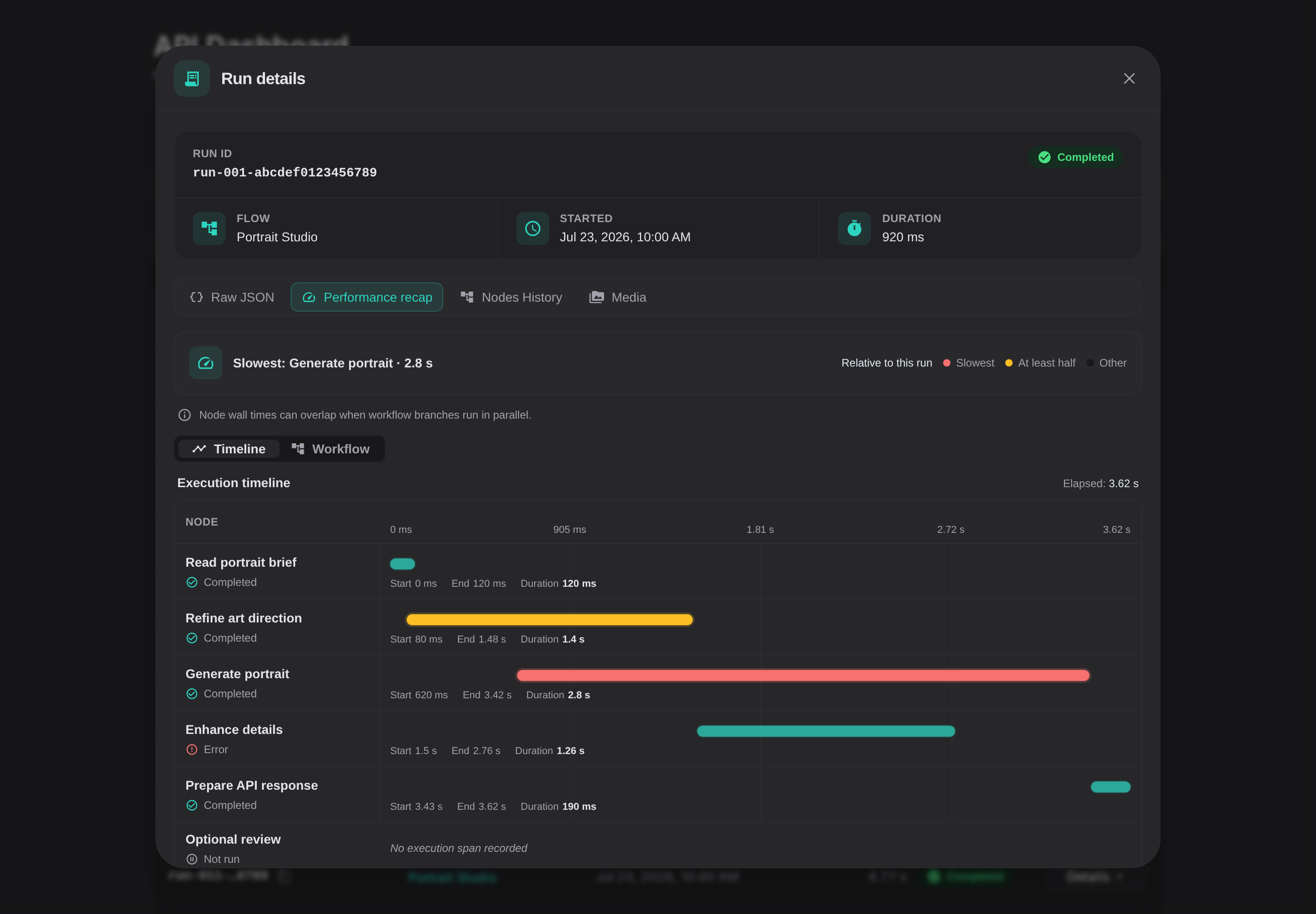Click the not-run pause icon under Optional review
1316x914 pixels.
192,859
